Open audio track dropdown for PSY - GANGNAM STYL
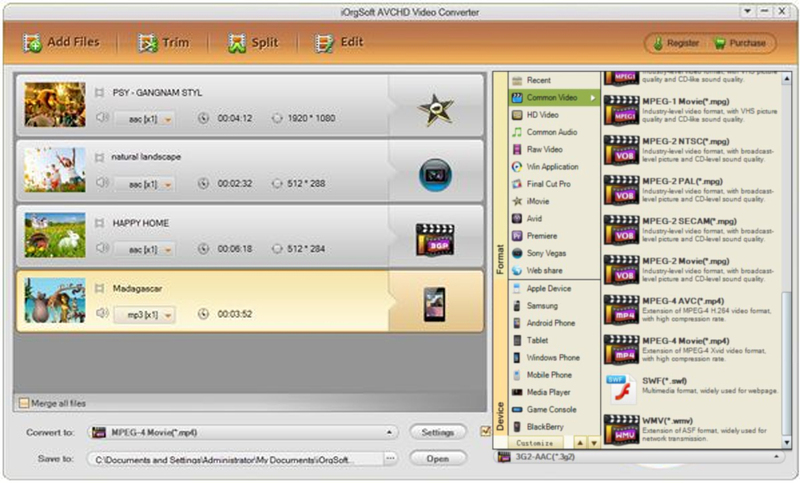The width and height of the screenshot is (800, 483). click(x=144, y=119)
